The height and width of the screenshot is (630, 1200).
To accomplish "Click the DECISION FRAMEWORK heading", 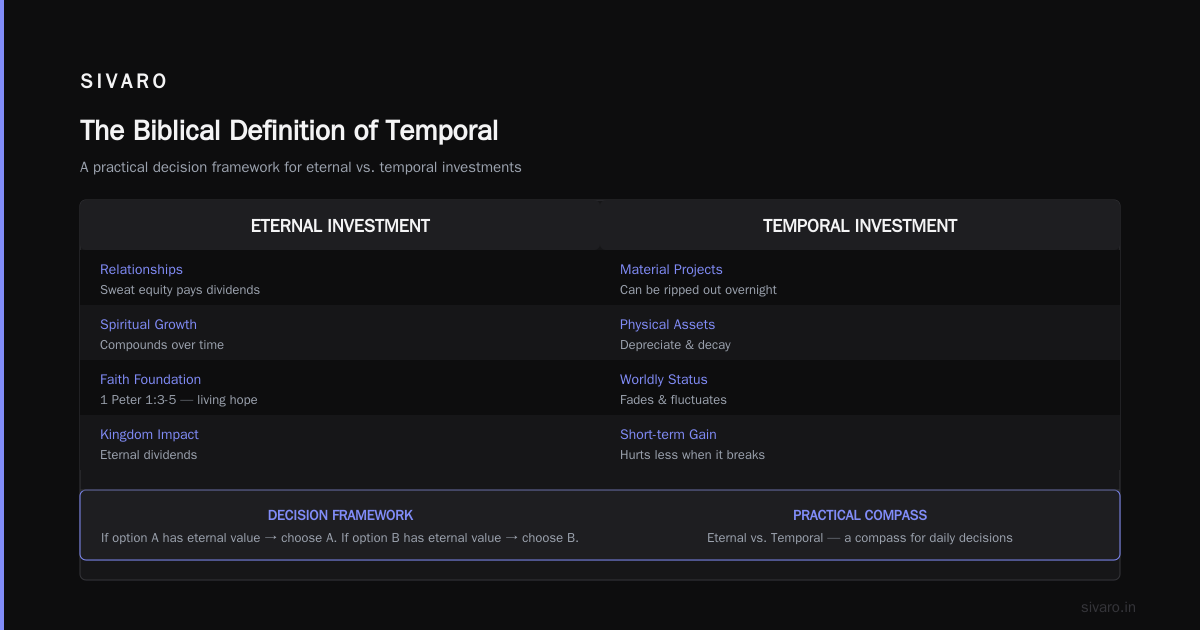I will 340,515.
